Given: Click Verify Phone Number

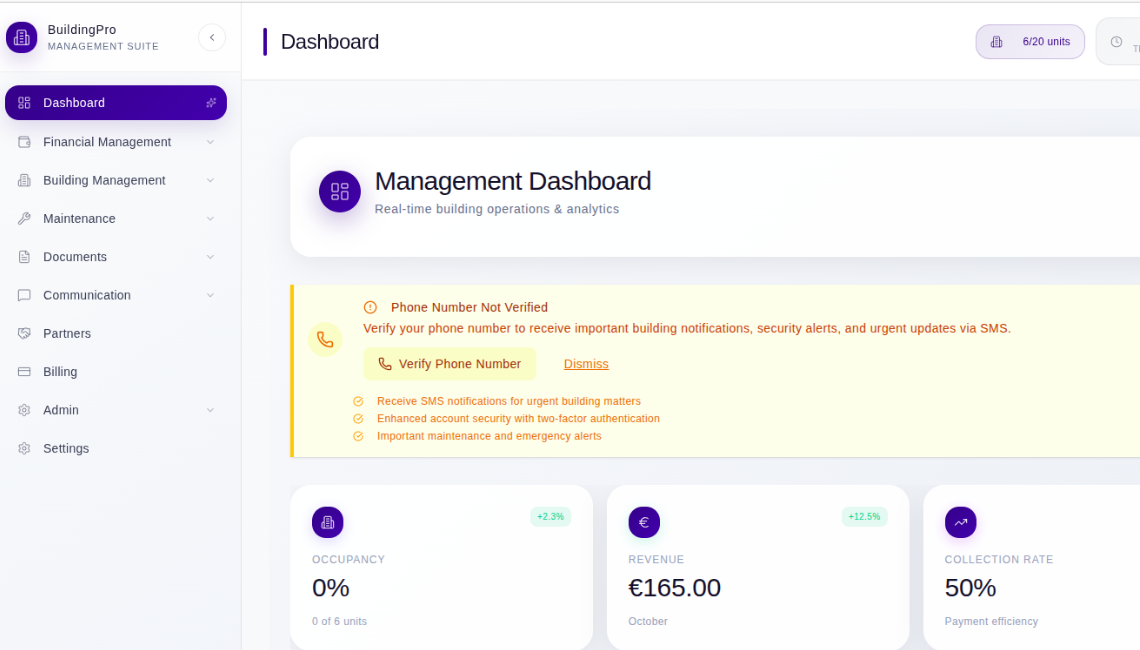Looking at the screenshot, I should [450, 363].
